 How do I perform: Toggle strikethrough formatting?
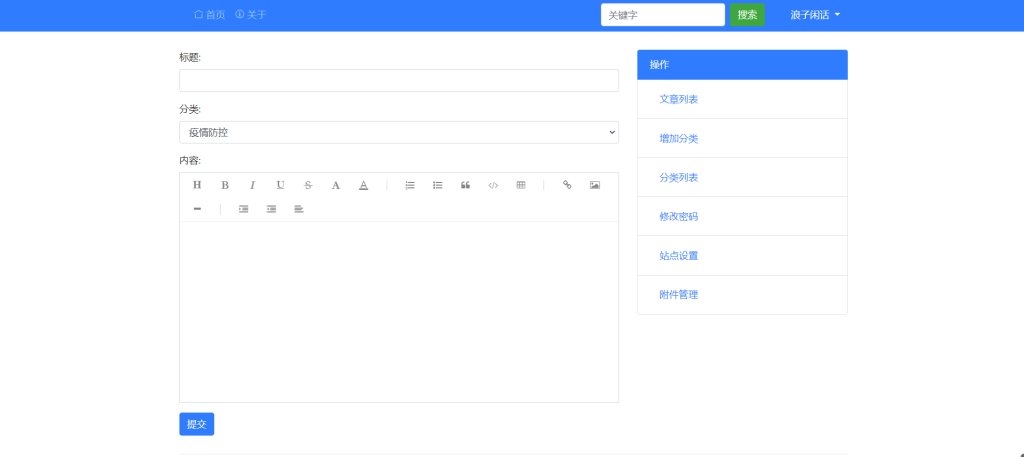tap(308, 185)
